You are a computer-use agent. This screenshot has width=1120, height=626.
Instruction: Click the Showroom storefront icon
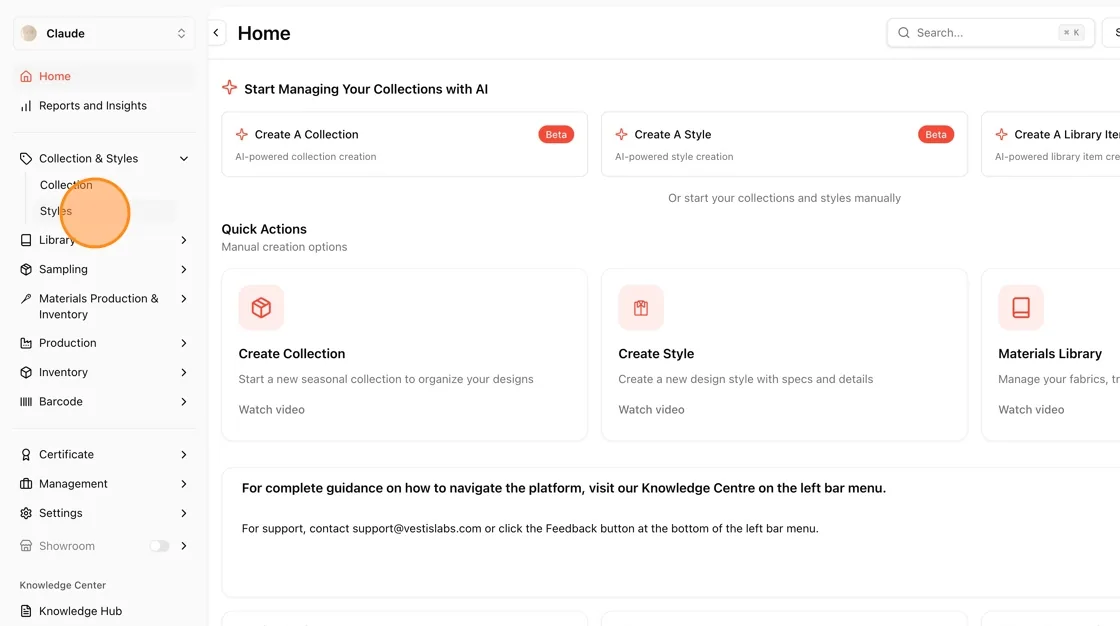[26, 546]
